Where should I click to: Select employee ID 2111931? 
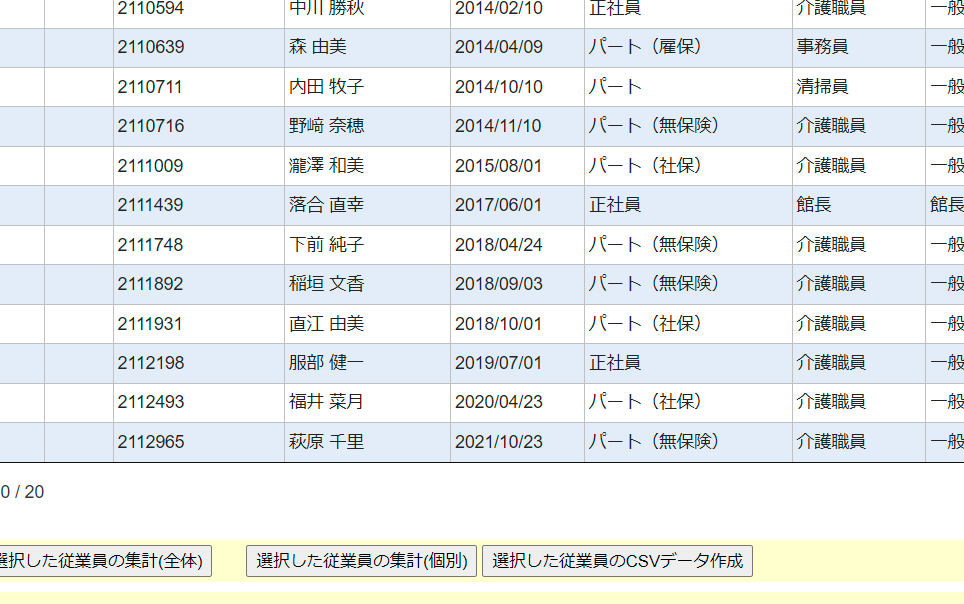click(x=151, y=324)
